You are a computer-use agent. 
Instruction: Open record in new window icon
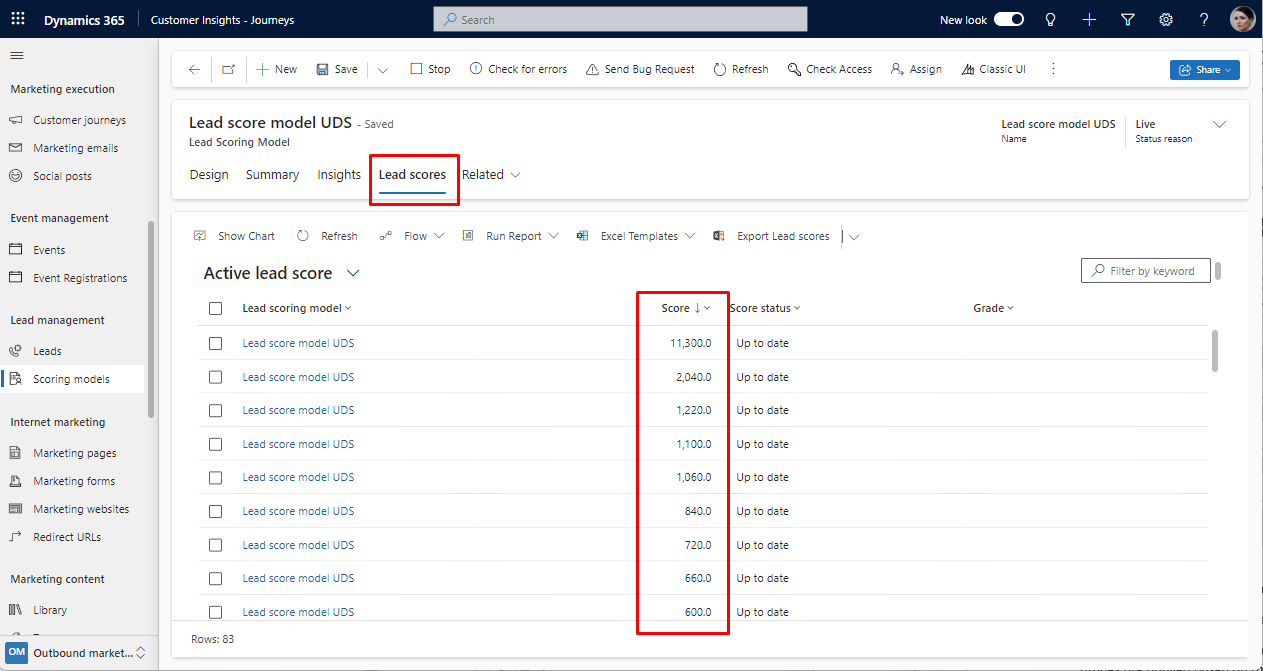click(x=228, y=69)
